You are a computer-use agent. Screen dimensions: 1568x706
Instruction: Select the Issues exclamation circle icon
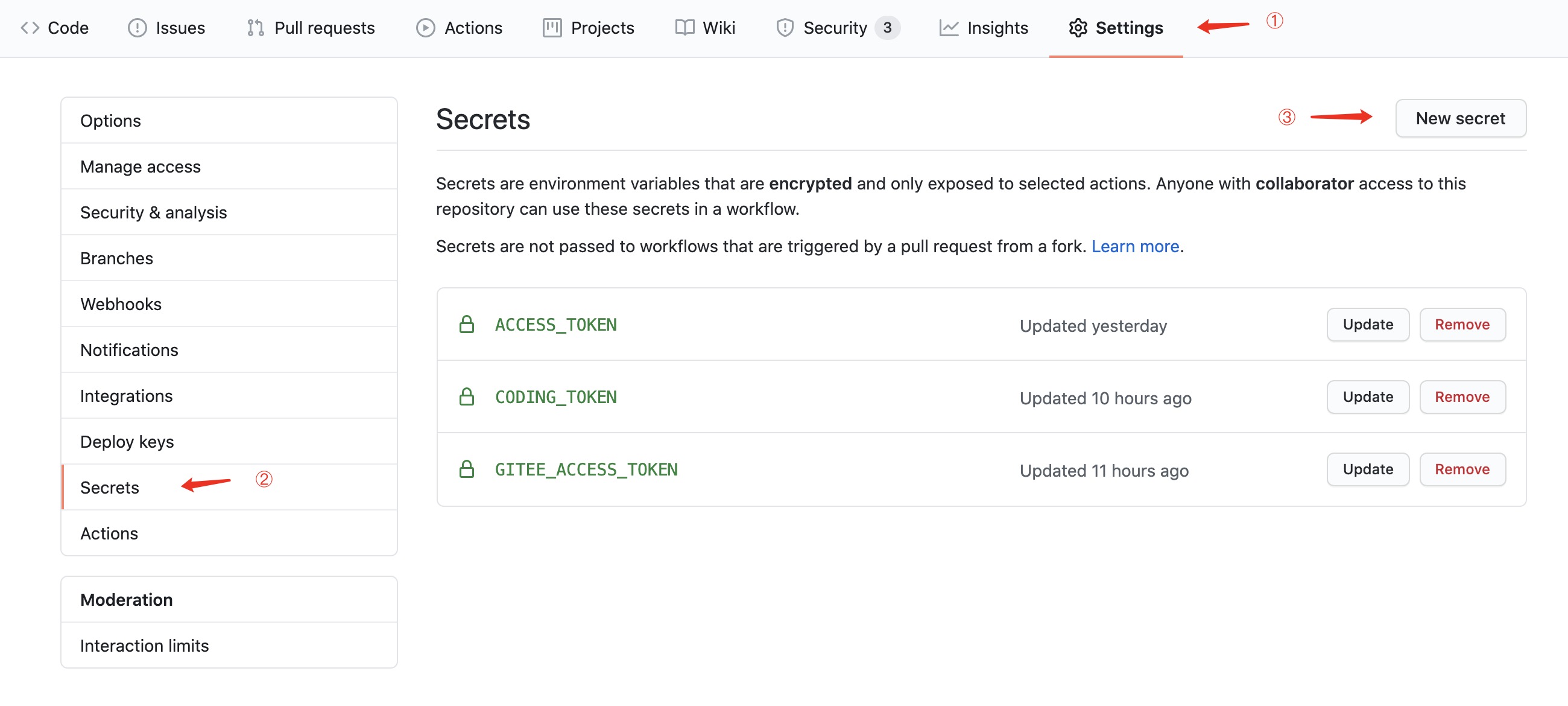click(x=136, y=27)
